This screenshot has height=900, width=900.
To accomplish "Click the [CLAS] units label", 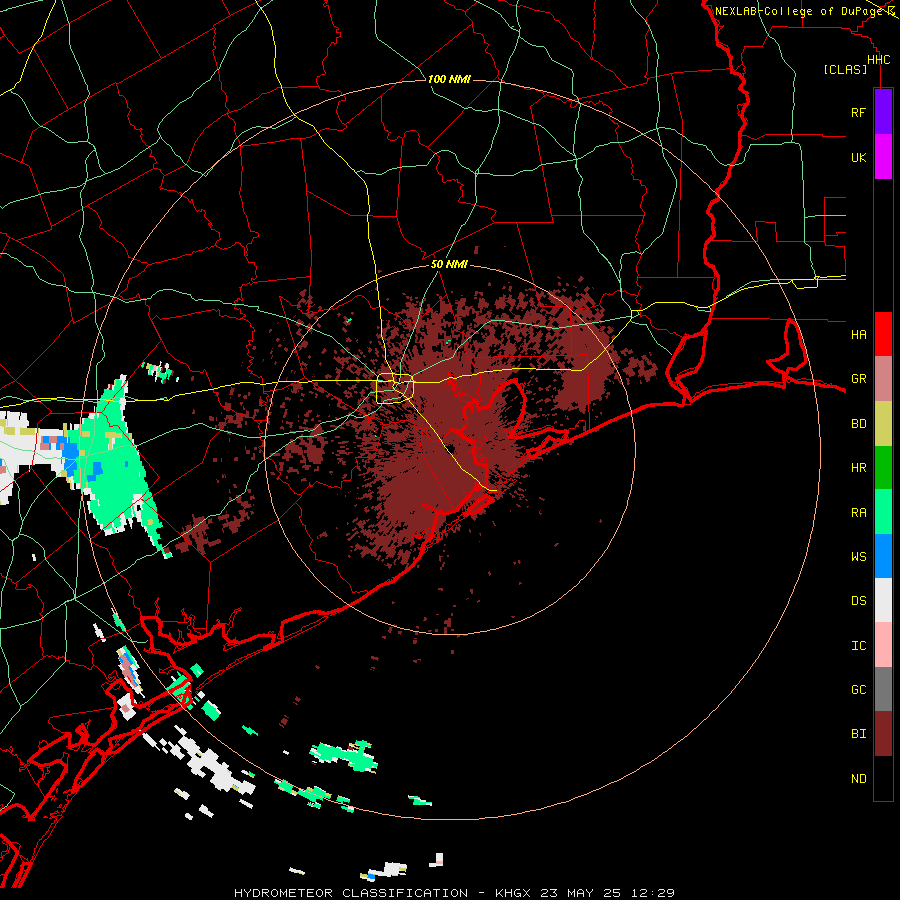I will [x=845, y=70].
